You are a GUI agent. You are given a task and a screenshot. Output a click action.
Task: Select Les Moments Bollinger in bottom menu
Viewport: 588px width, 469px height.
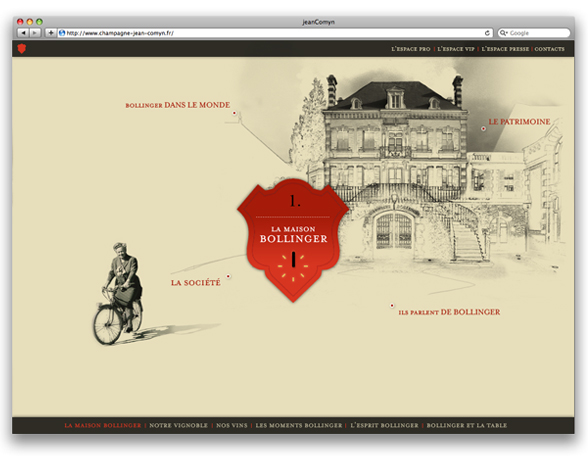click(x=299, y=426)
